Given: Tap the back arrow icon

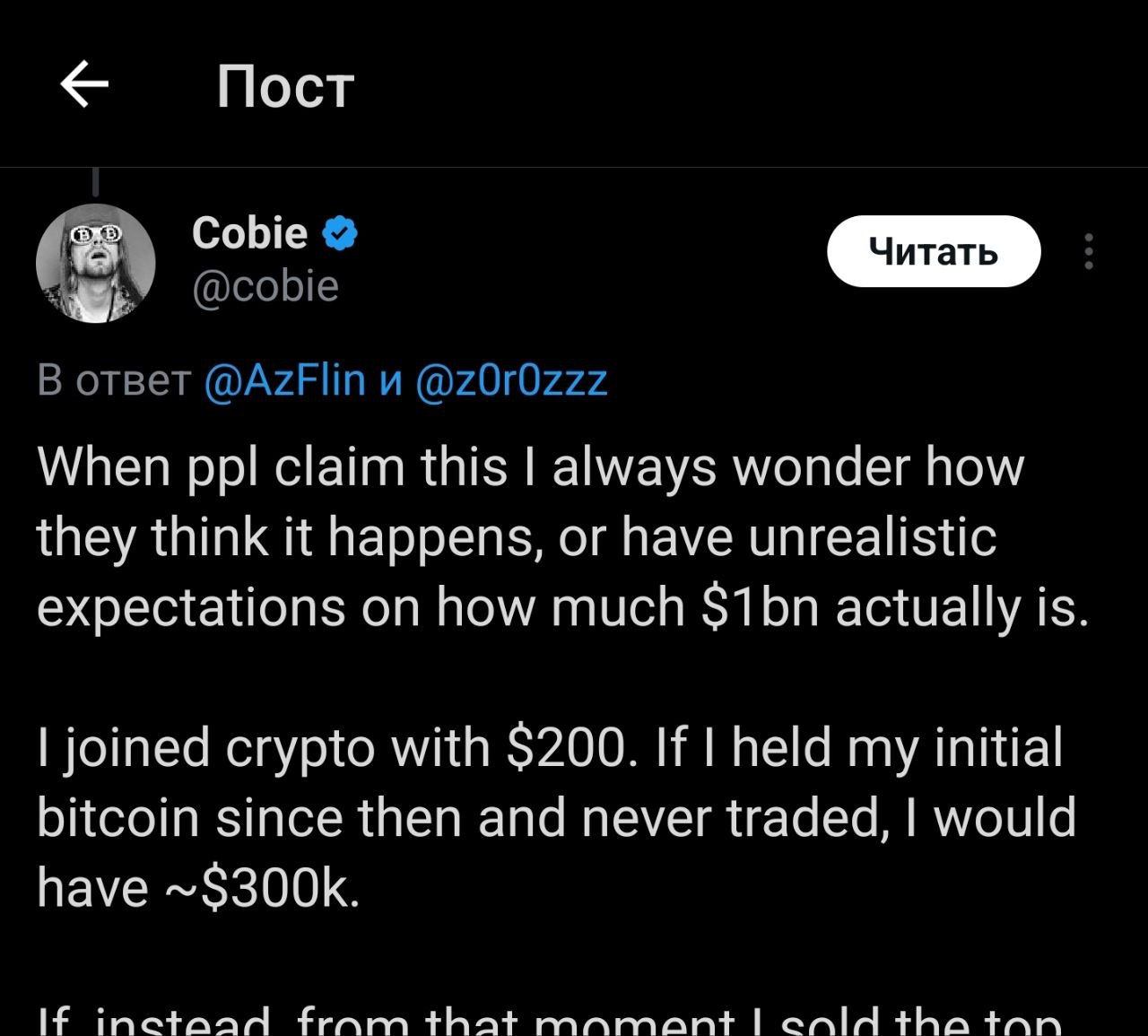Looking at the screenshot, I should click(84, 85).
